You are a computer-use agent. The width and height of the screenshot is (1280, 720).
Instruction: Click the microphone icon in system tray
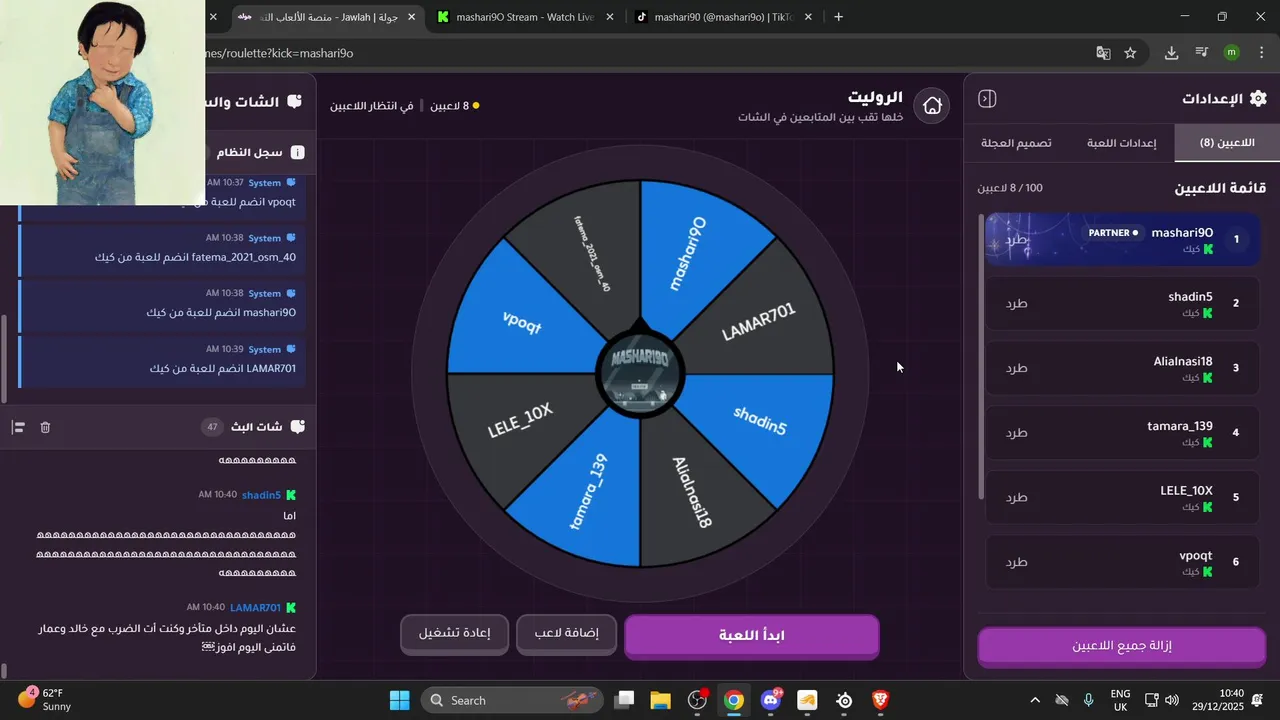pyautogui.click(x=1088, y=700)
